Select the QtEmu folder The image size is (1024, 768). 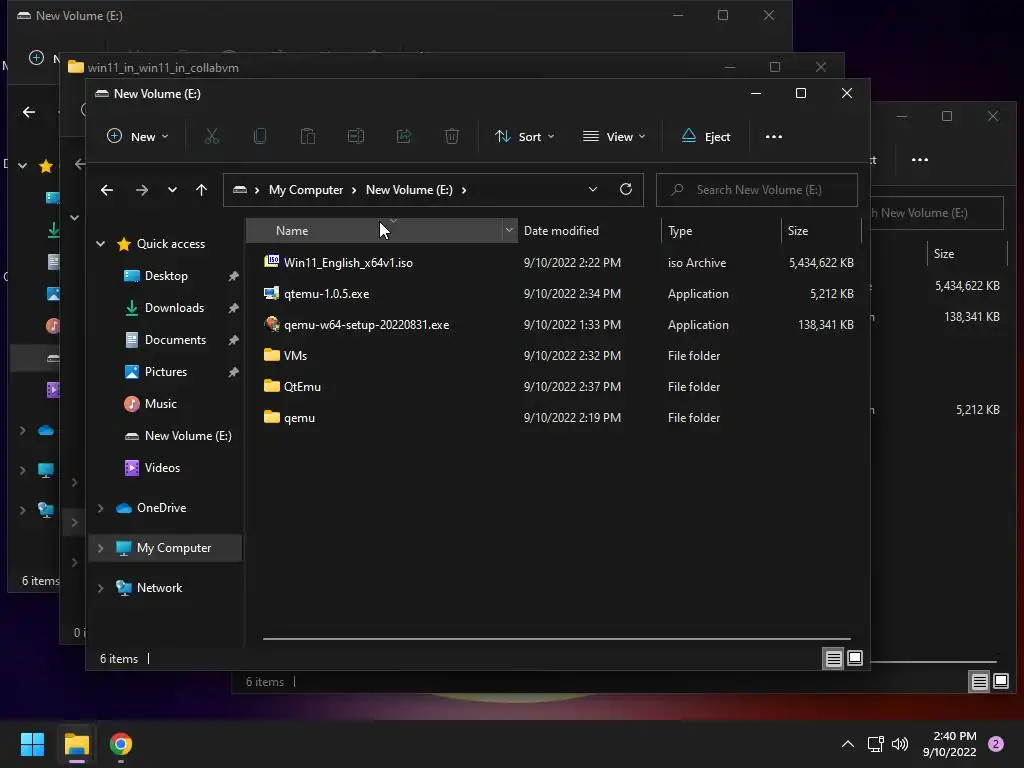pyautogui.click(x=302, y=387)
